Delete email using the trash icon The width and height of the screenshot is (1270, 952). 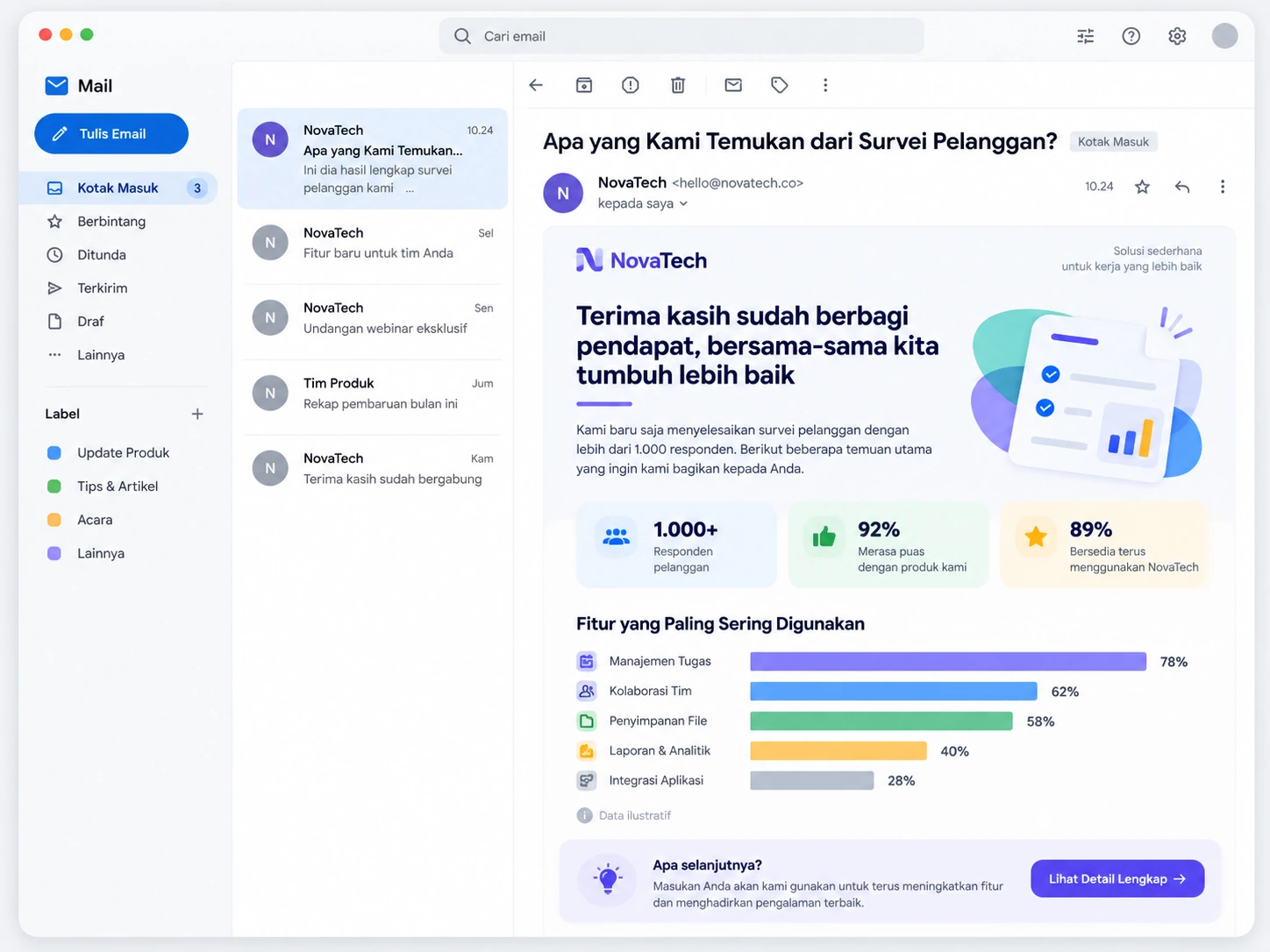[678, 85]
